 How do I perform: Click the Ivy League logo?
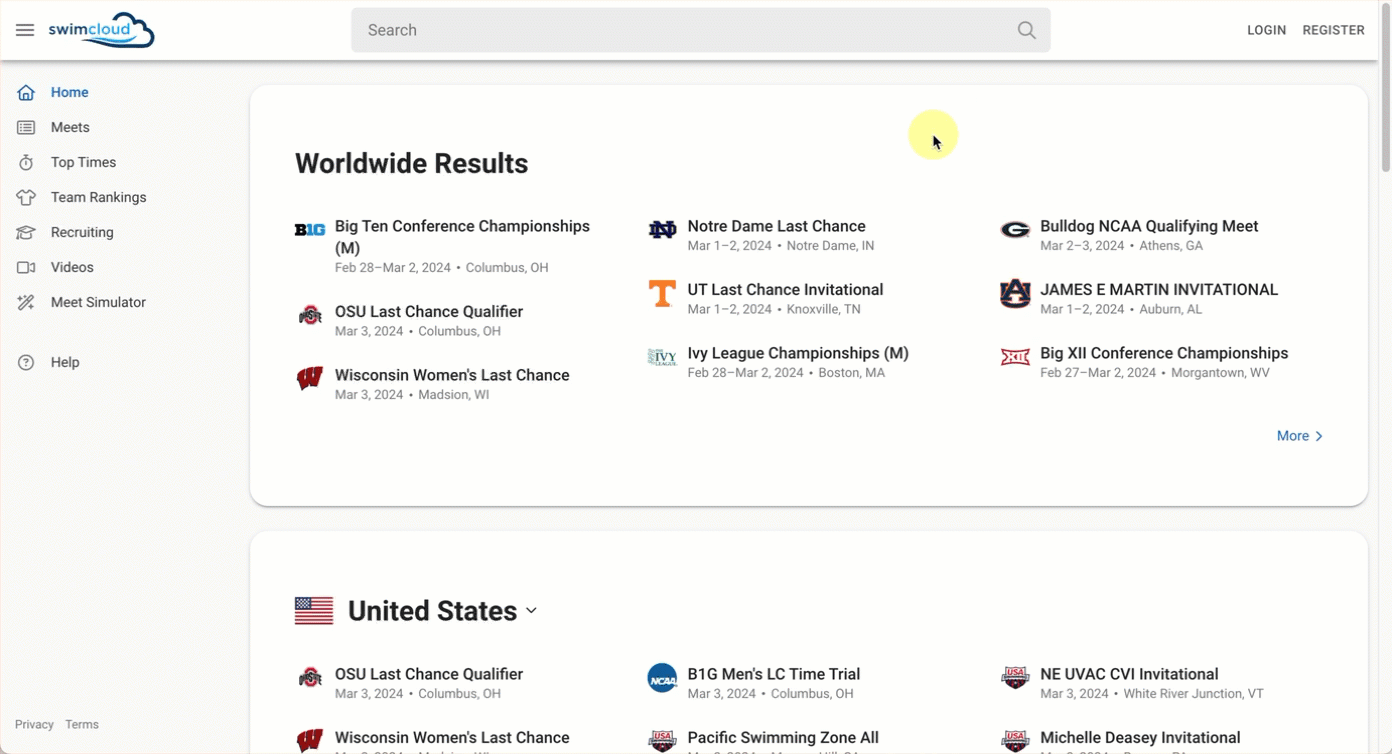(662, 357)
